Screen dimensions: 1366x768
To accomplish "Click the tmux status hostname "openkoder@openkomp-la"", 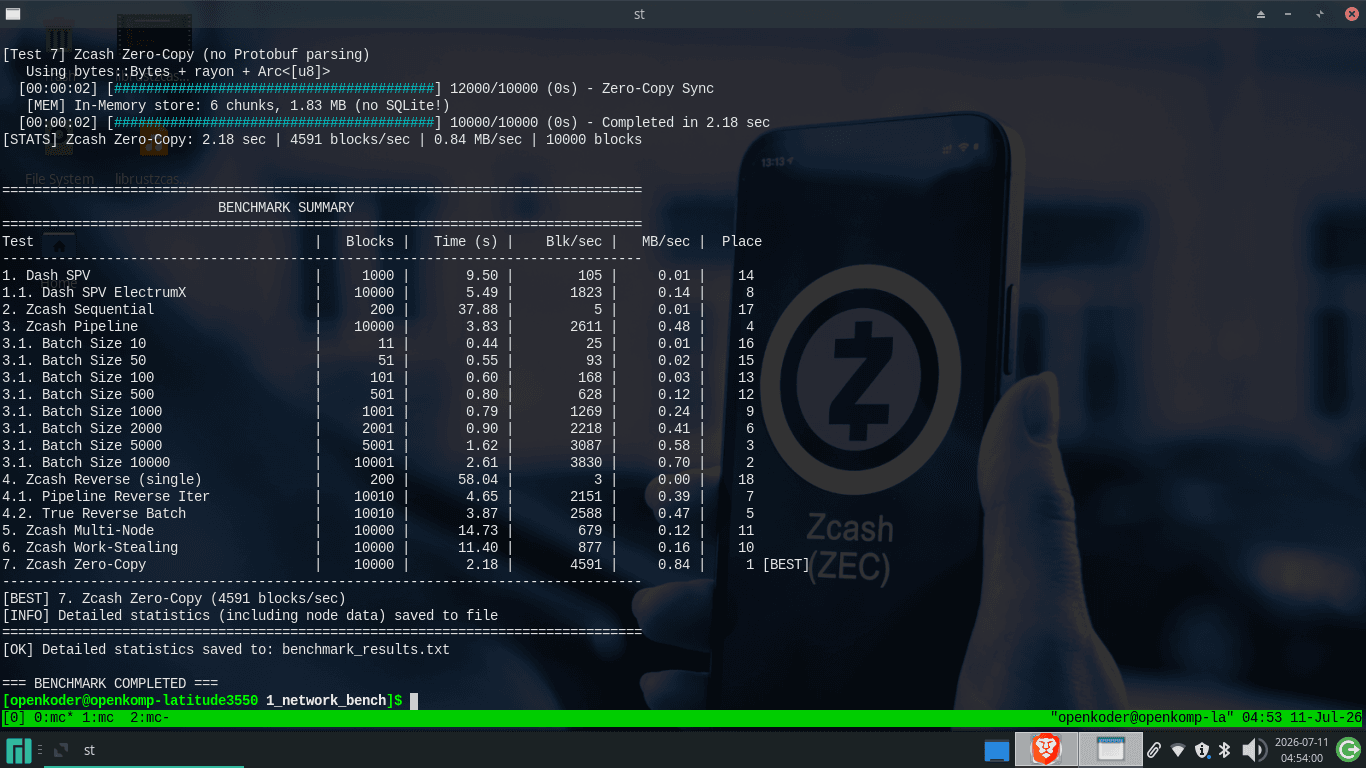I will (1142, 718).
